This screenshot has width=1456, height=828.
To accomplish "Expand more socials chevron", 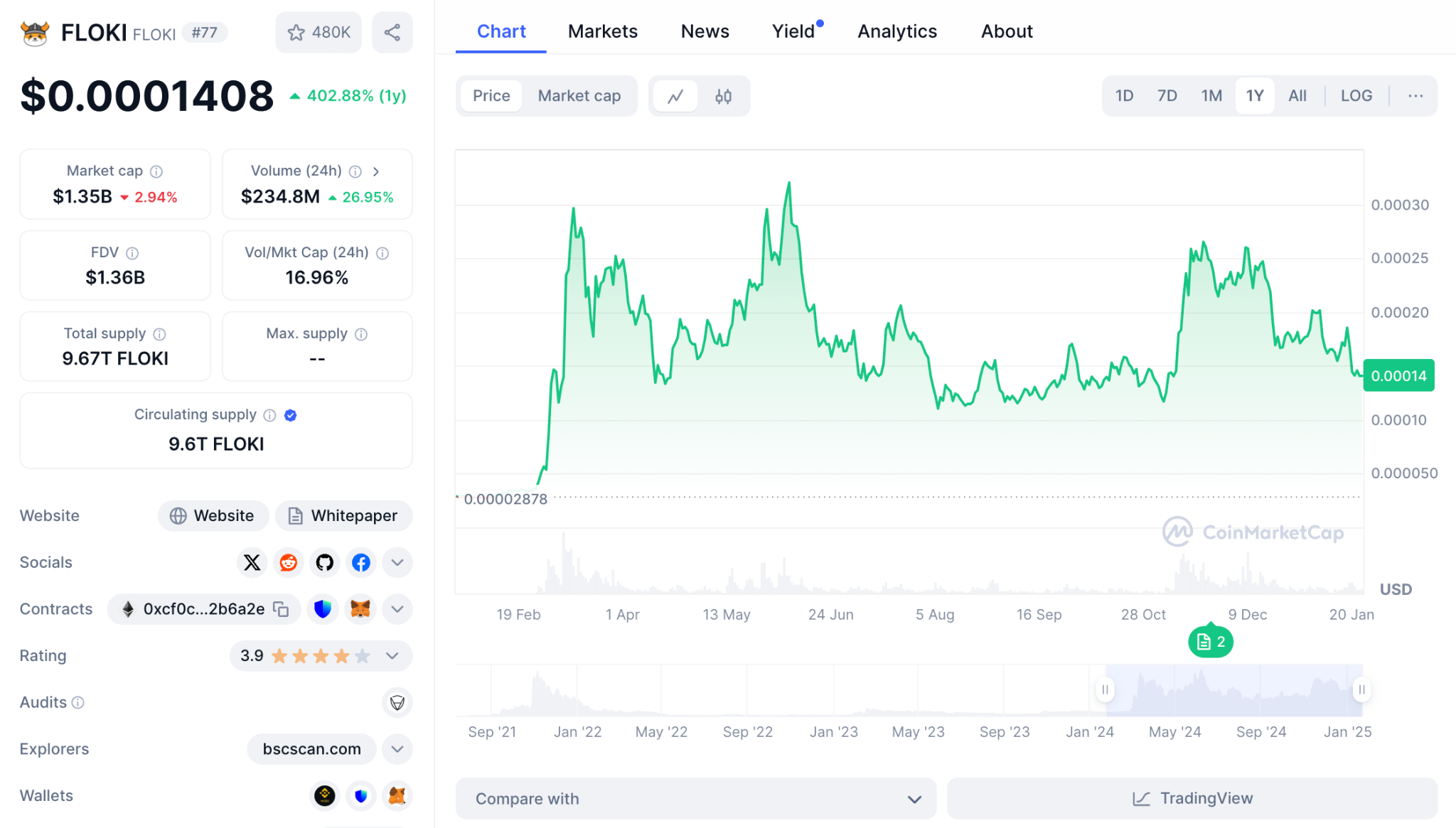I will (x=397, y=563).
